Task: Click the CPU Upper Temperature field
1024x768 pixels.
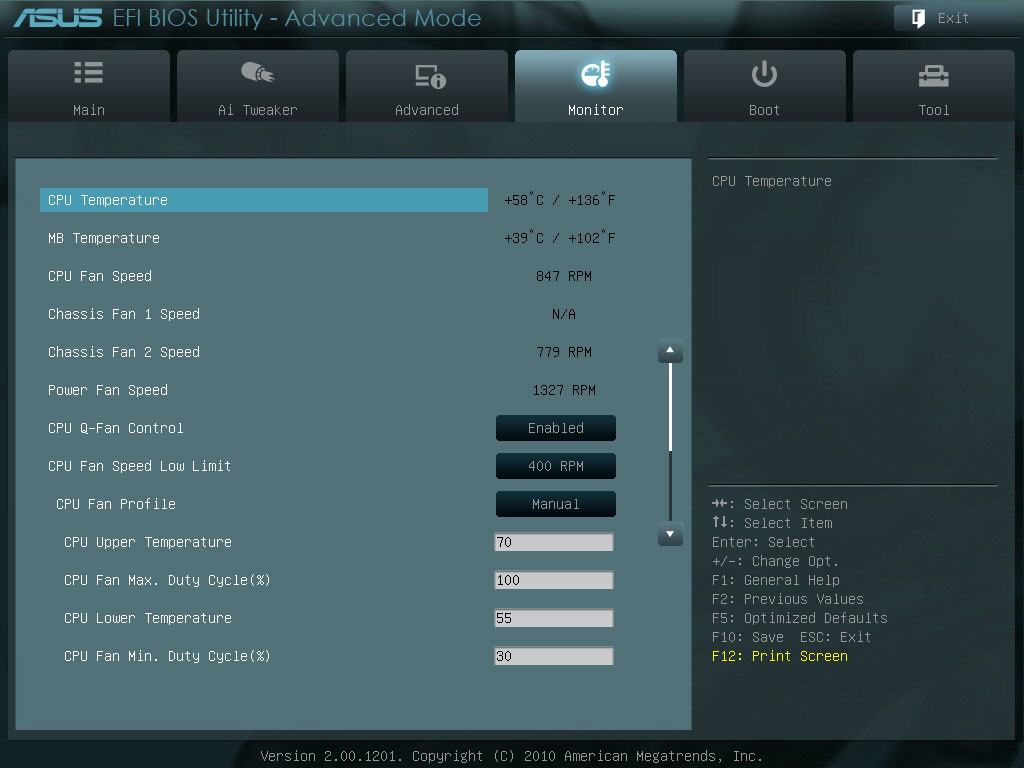Action: [554, 542]
